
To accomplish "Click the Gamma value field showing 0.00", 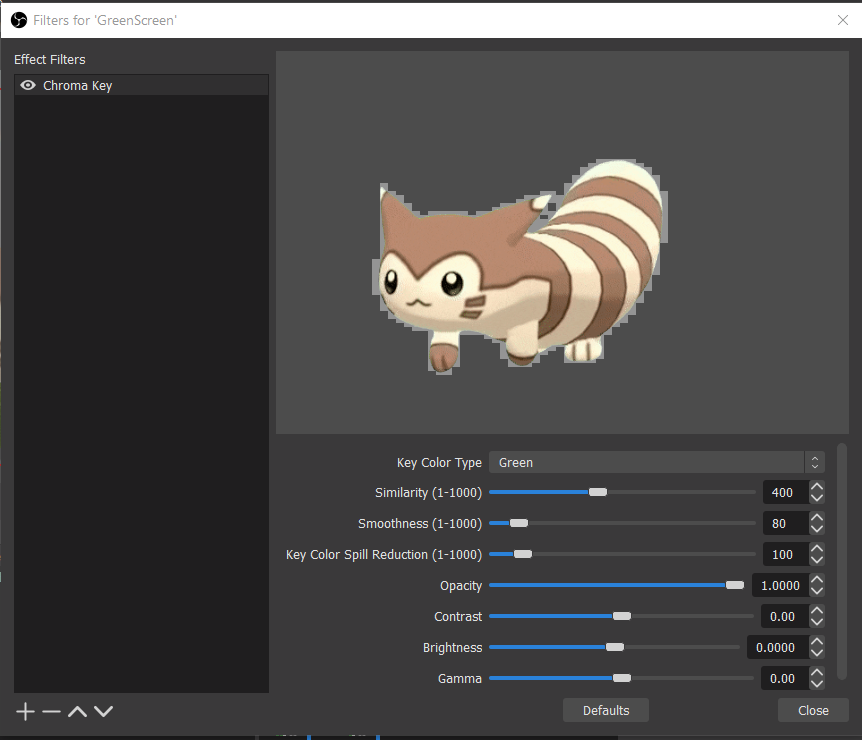I will pos(784,678).
